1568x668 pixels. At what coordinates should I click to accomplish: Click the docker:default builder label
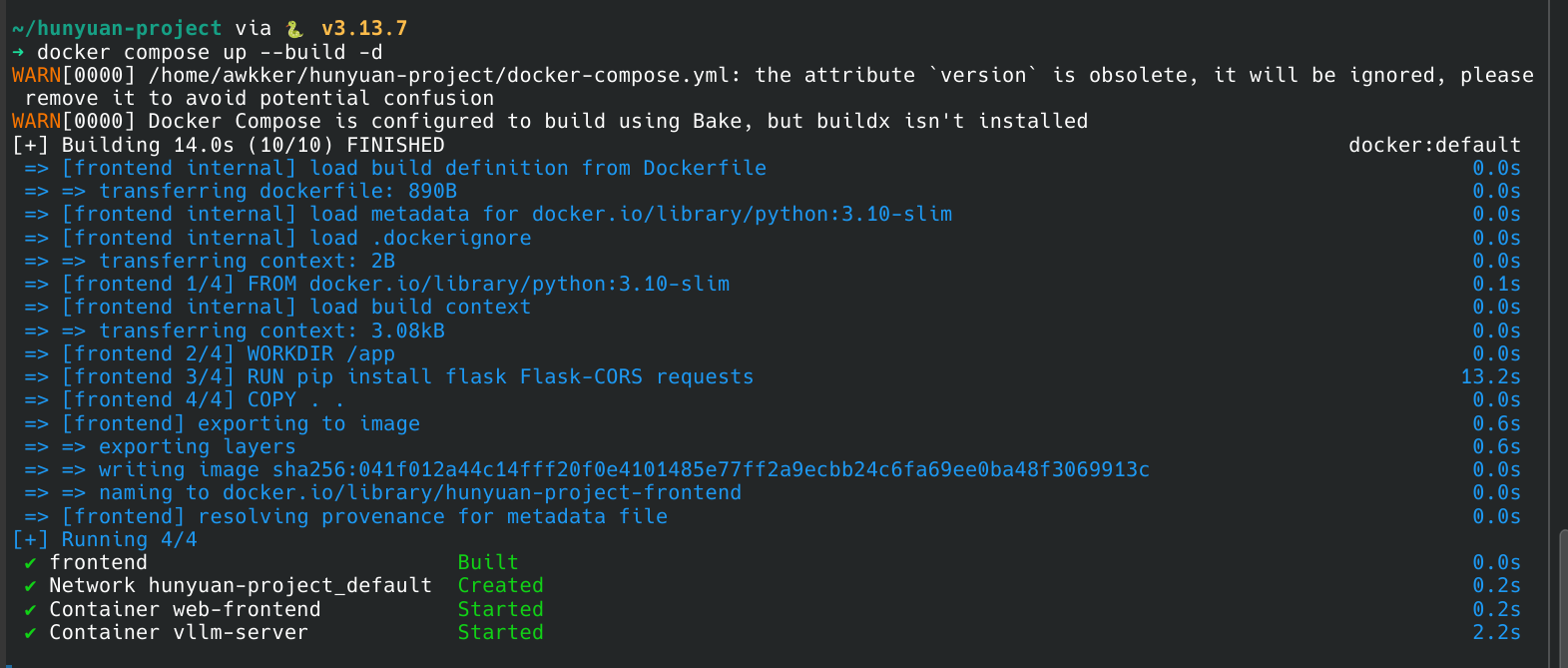coord(1434,146)
